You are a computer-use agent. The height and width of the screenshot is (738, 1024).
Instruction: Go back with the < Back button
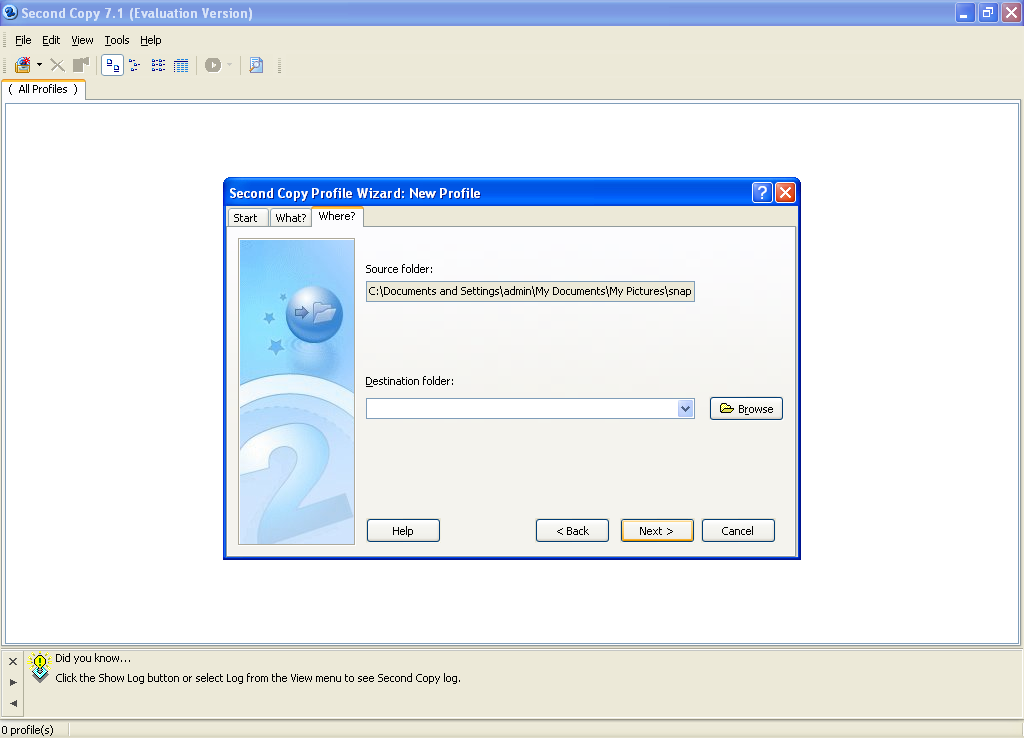(572, 531)
